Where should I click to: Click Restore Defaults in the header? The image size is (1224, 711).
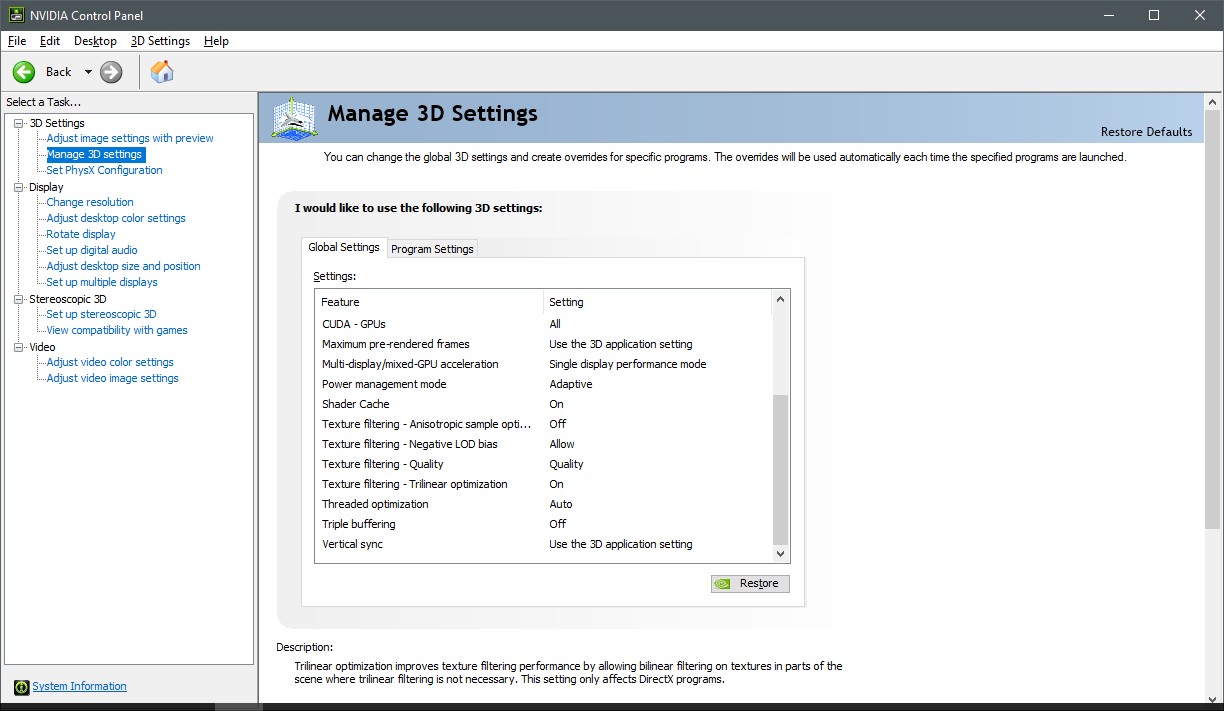point(1146,132)
